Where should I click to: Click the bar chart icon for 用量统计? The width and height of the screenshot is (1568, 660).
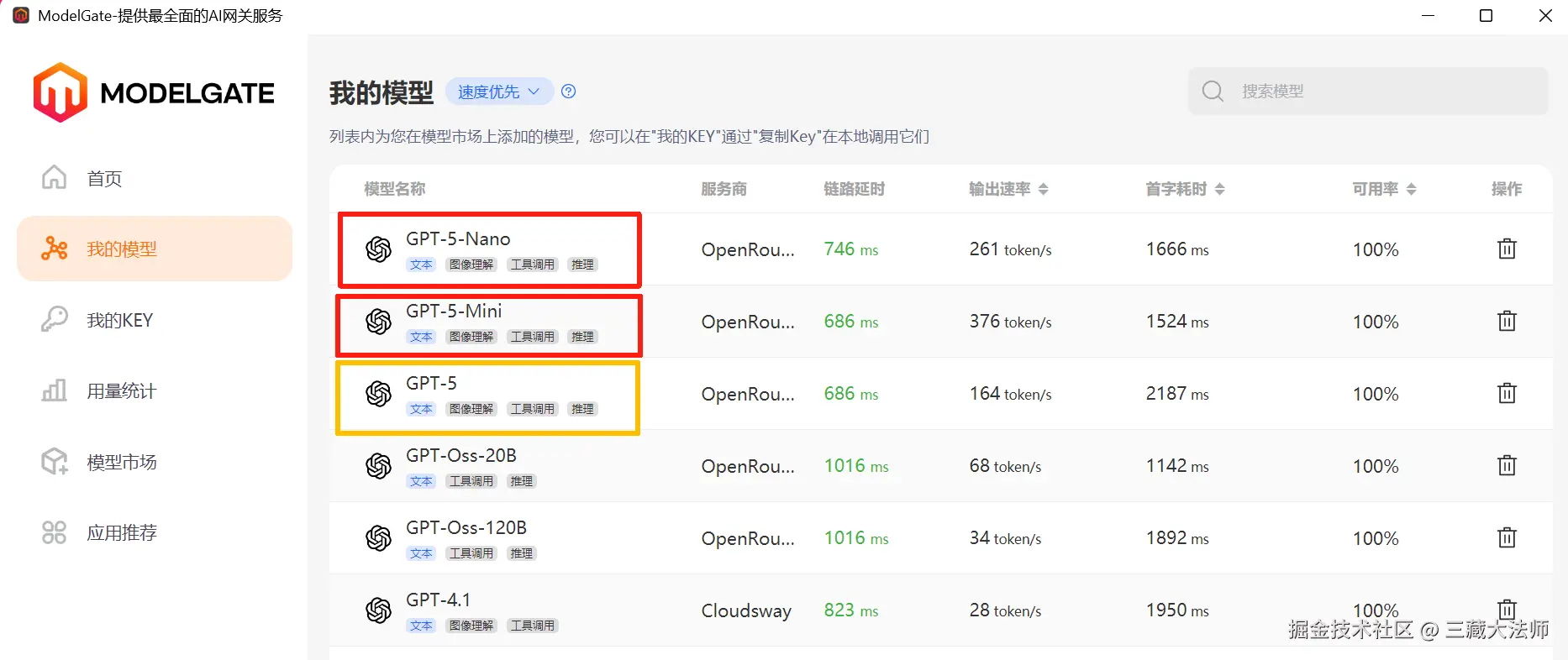[54, 390]
